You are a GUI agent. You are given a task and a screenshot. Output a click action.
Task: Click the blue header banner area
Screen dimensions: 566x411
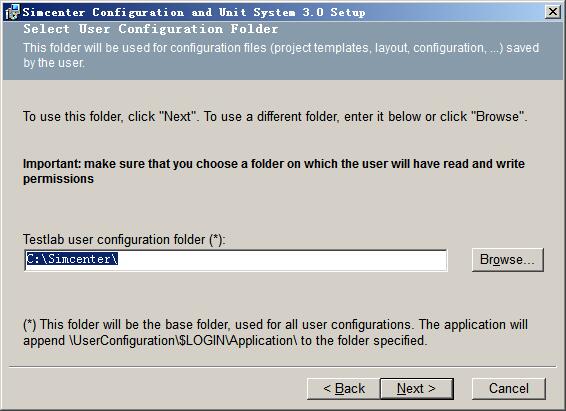pyautogui.click(x=283, y=50)
